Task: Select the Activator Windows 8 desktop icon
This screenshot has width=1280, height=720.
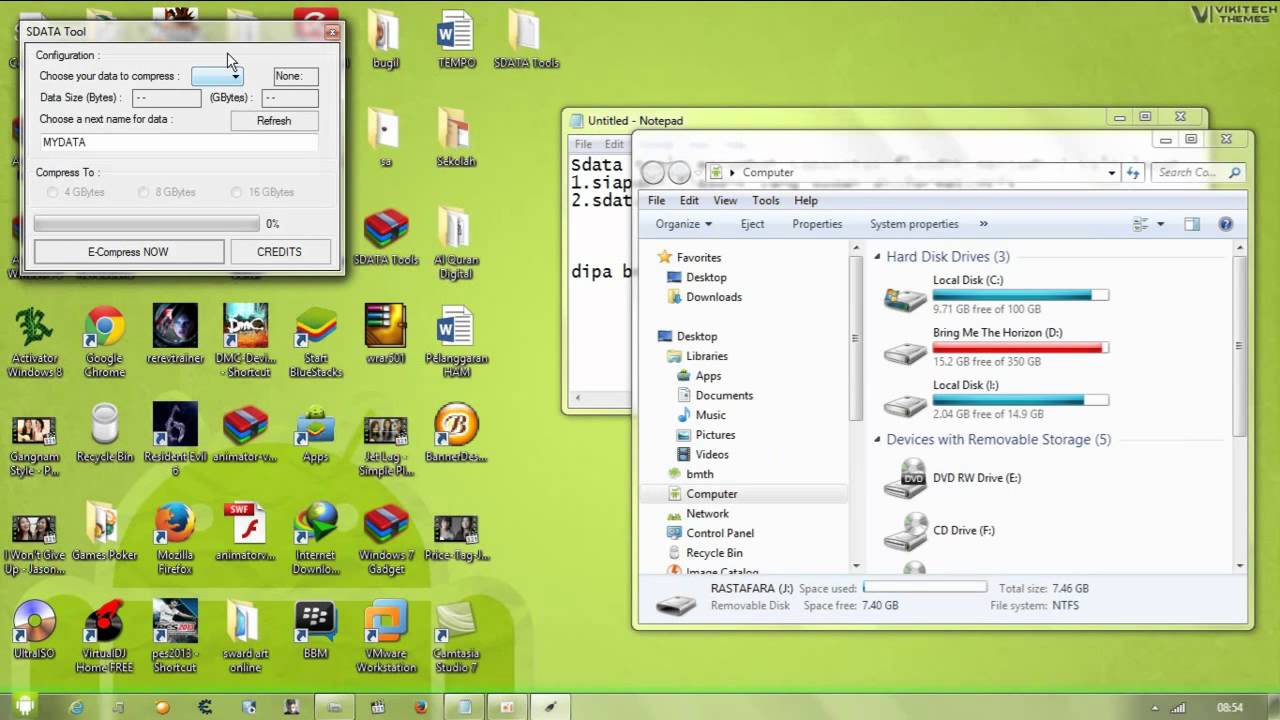Action: (x=35, y=341)
